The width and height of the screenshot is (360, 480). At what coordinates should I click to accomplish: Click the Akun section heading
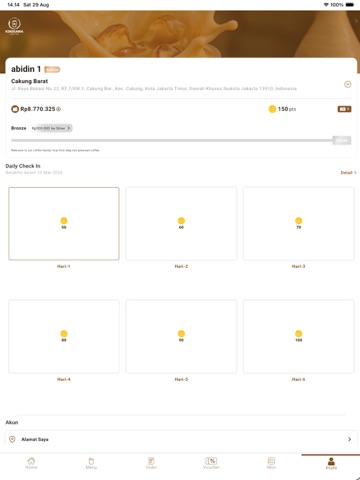click(12, 422)
